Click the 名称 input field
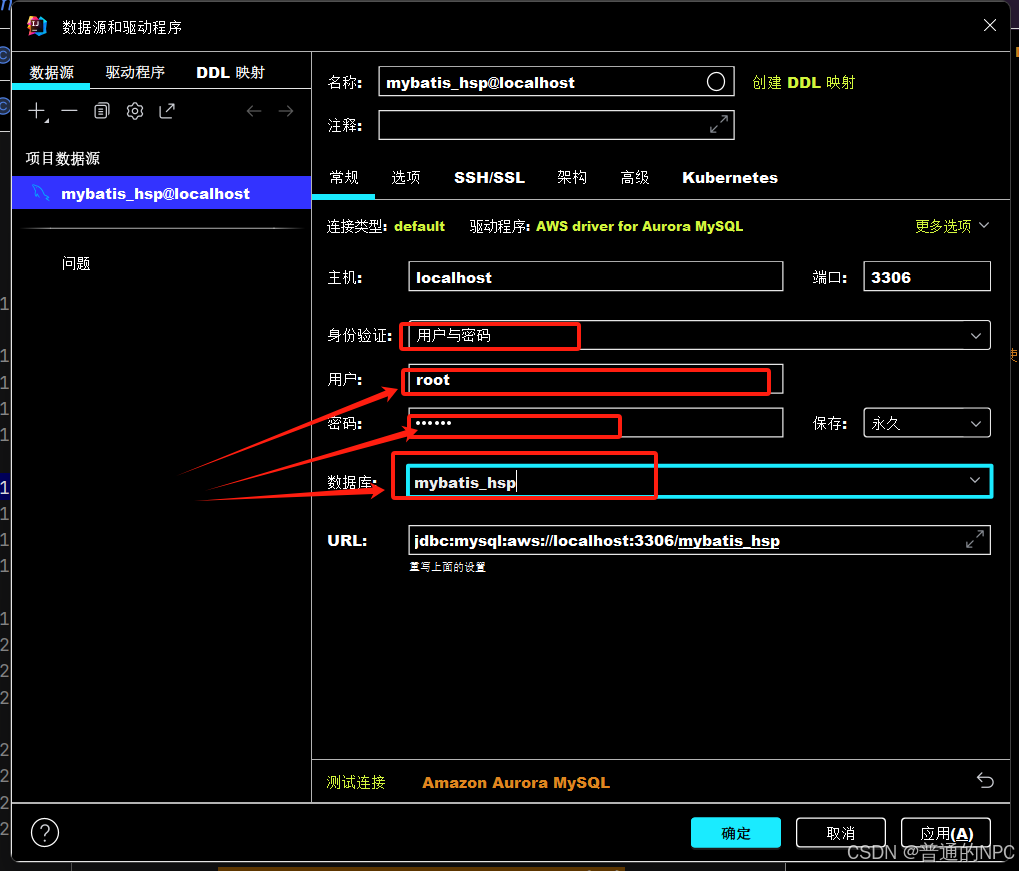 (556, 81)
